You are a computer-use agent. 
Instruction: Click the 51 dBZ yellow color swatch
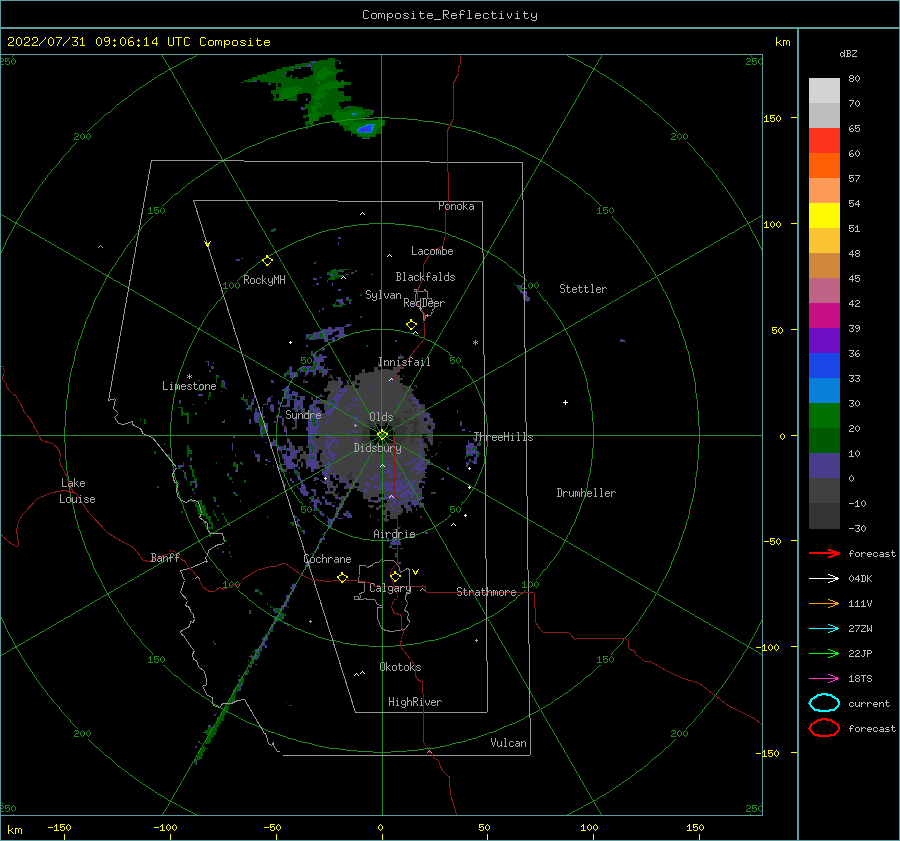coord(824,215)
